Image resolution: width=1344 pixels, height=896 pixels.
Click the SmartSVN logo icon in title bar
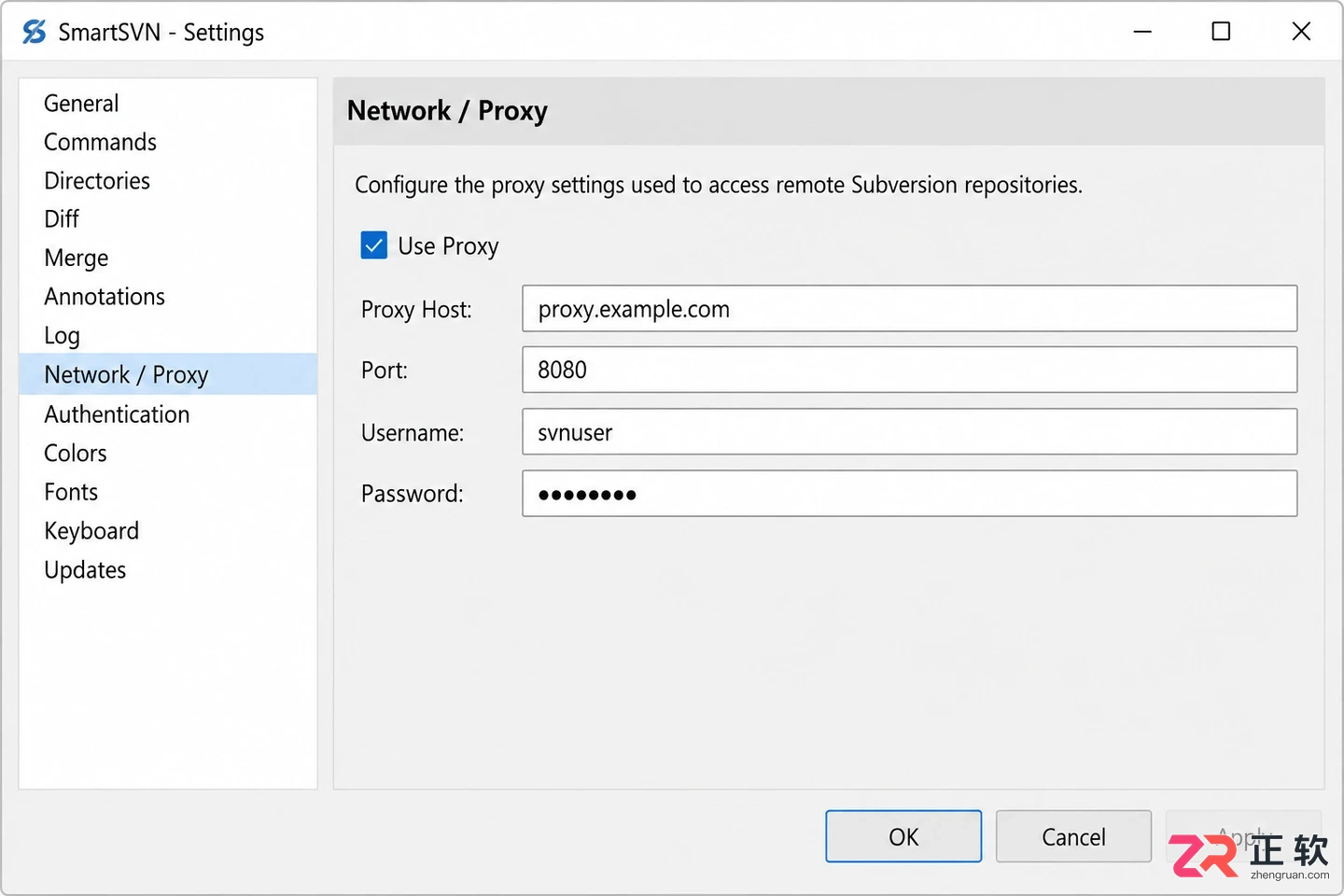click(35, 32)
